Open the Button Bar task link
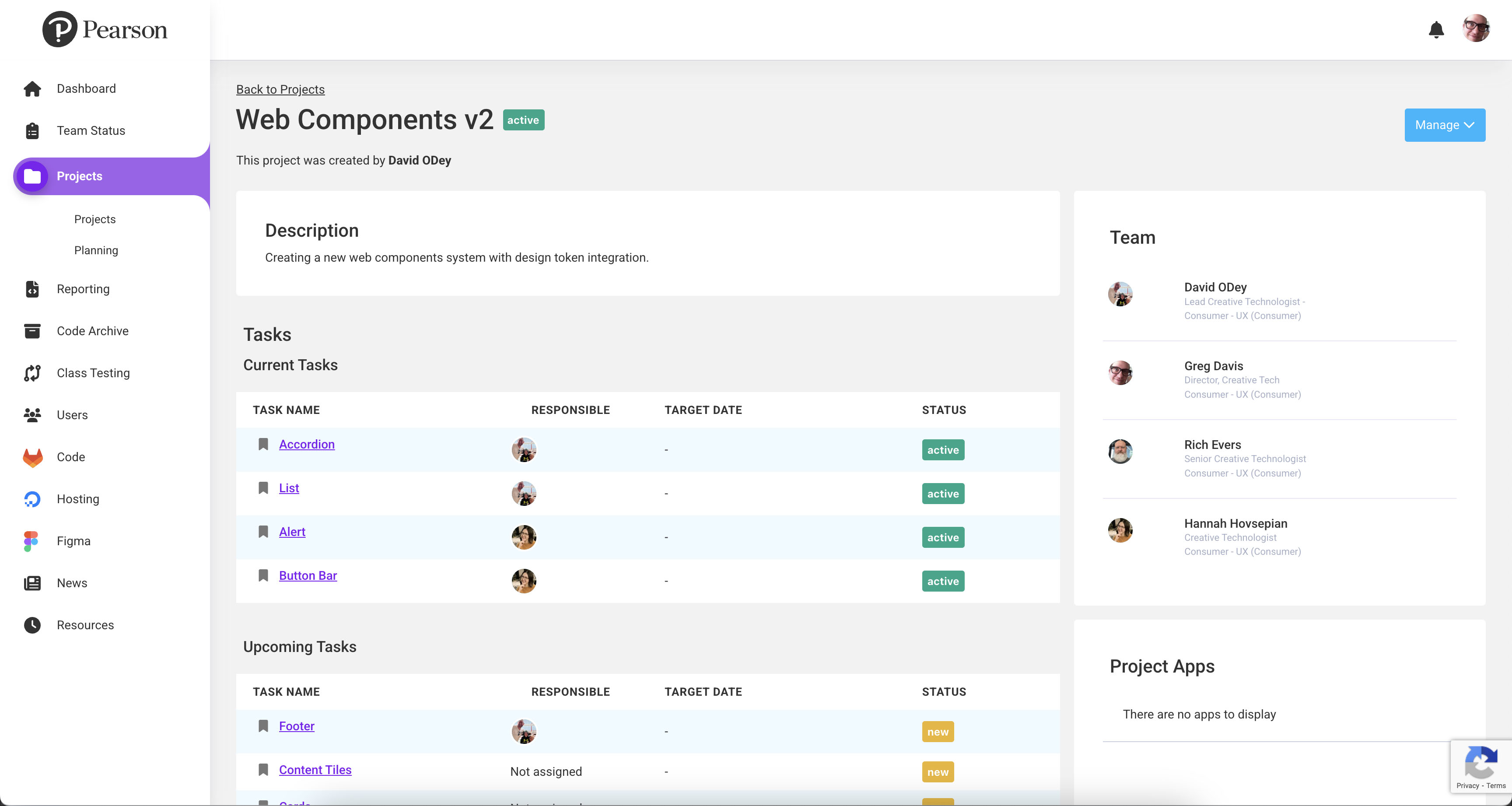 308,575
